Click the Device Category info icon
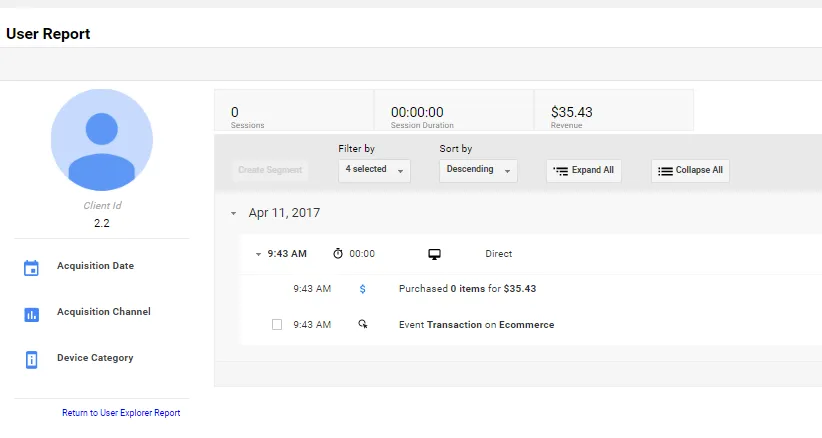The width and height of the screenshot is (822, 438). (x=31, y=359)
